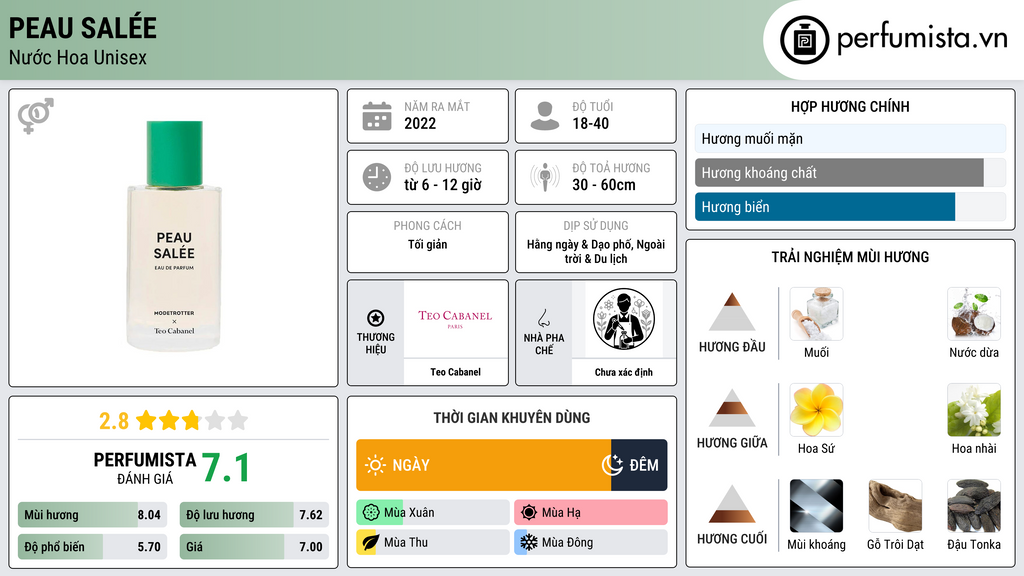Click the từ 6 - 12 giờ value
Image resolution: width=1024 pixels, height=576 pixels.
click(442, 185)
